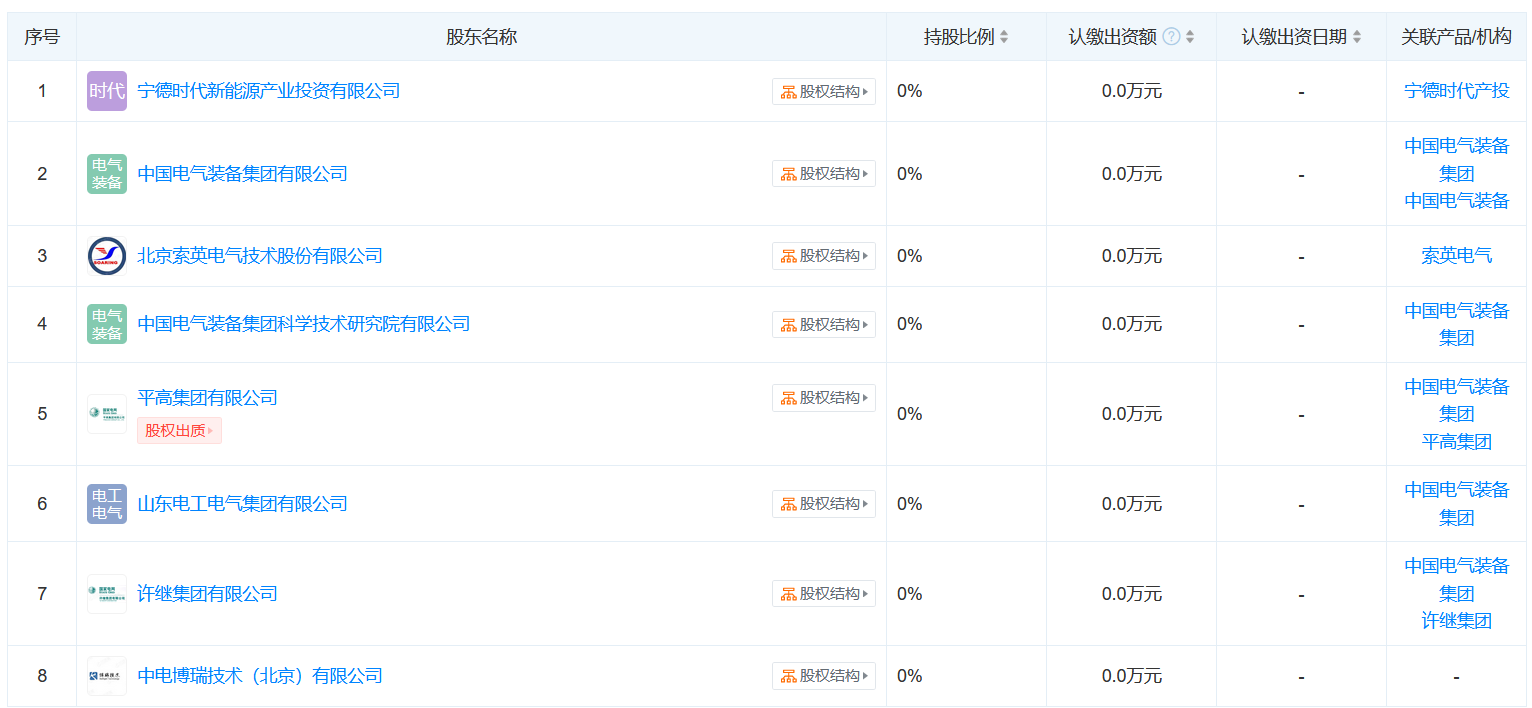This screenshot has height=708, width=1532.
Task: Click the purple 时代 company logo icon
Action: click(107, 91)
